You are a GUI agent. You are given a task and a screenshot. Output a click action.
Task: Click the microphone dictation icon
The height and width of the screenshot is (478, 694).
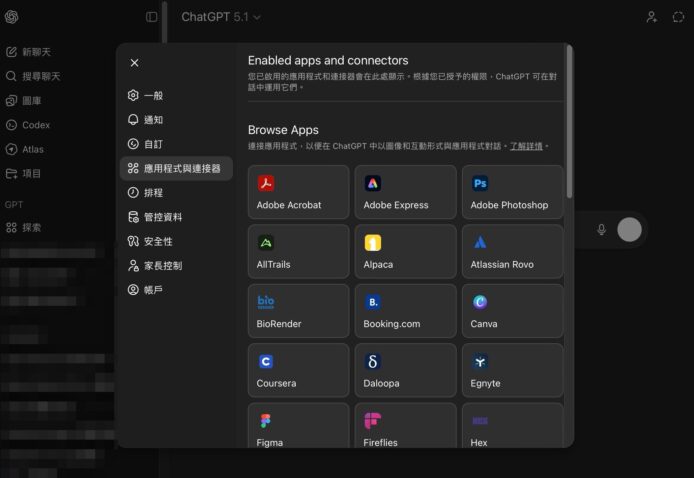(x=601, y=229)
